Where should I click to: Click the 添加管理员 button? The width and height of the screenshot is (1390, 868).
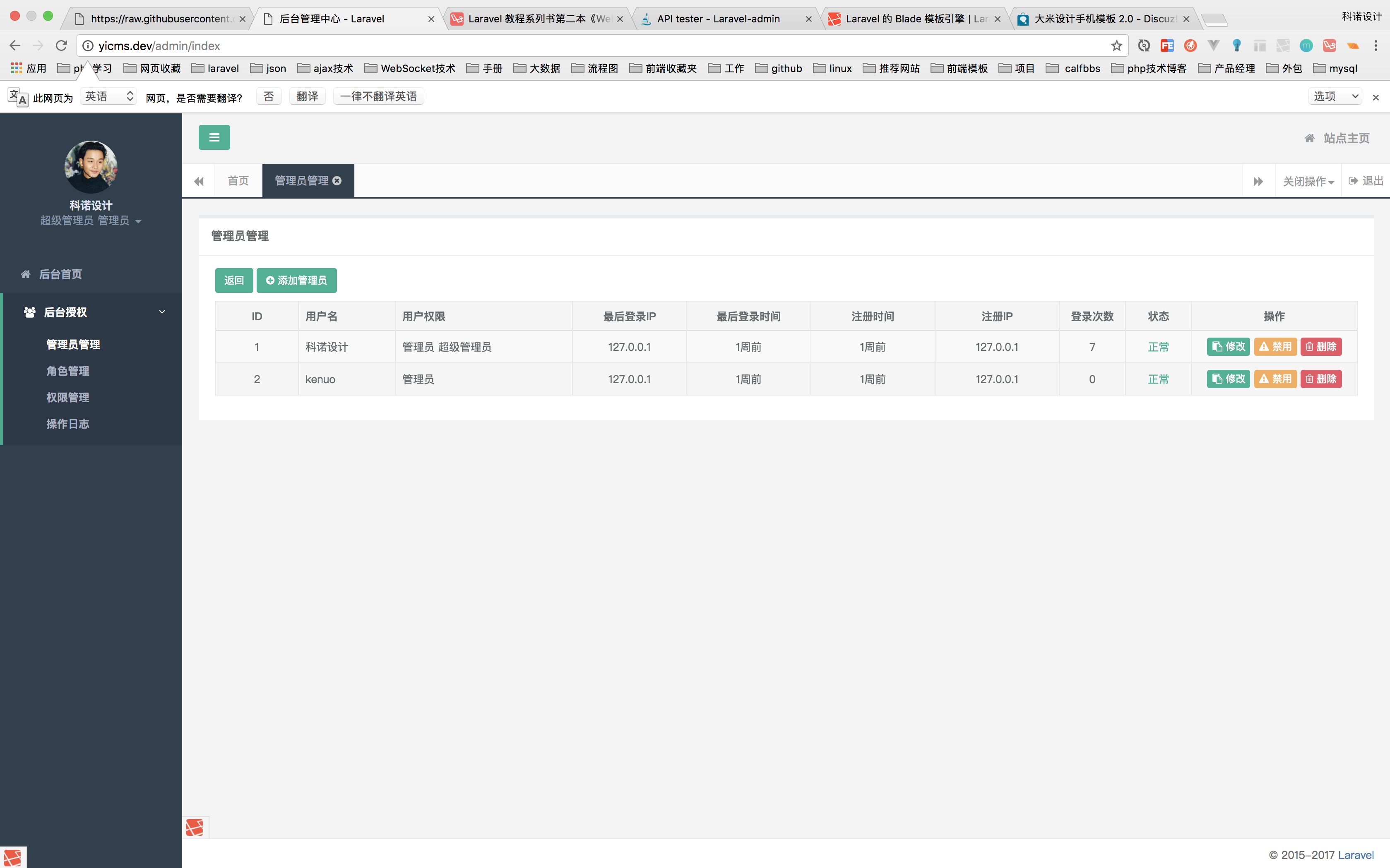point(296,280)
